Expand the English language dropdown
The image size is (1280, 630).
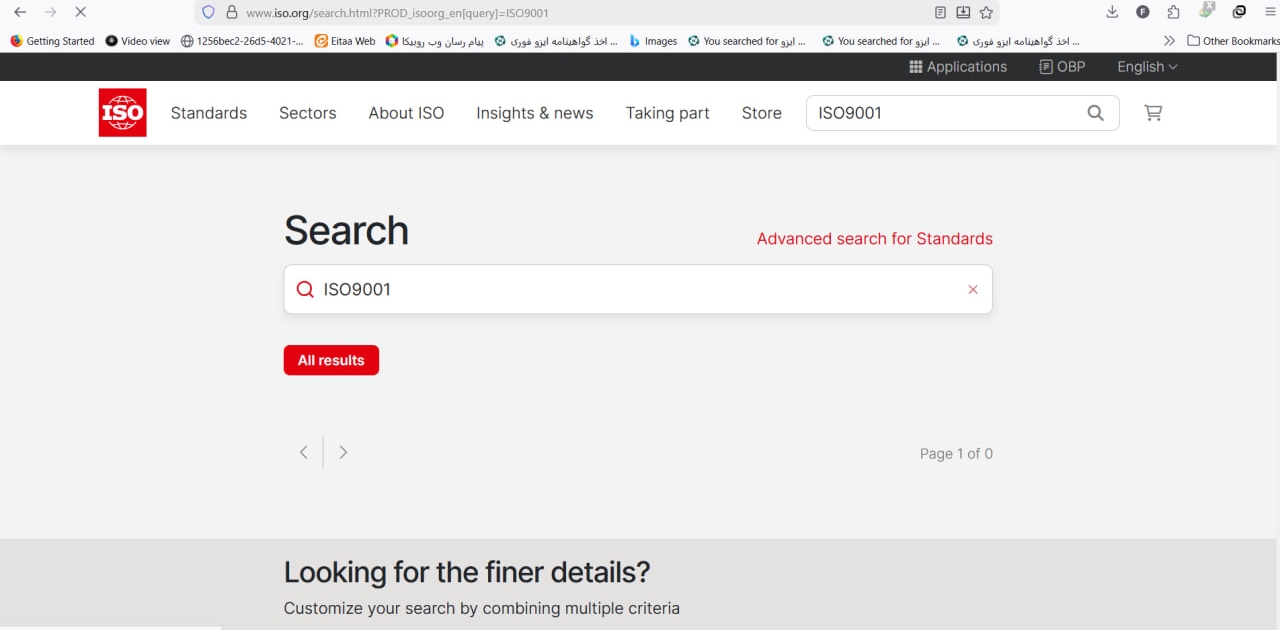(x=1147, y=67)
